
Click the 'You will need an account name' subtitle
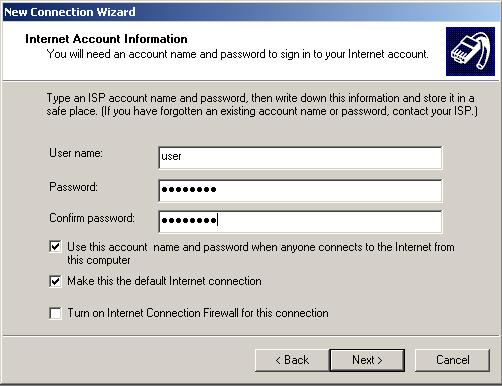tap(238, 54)
